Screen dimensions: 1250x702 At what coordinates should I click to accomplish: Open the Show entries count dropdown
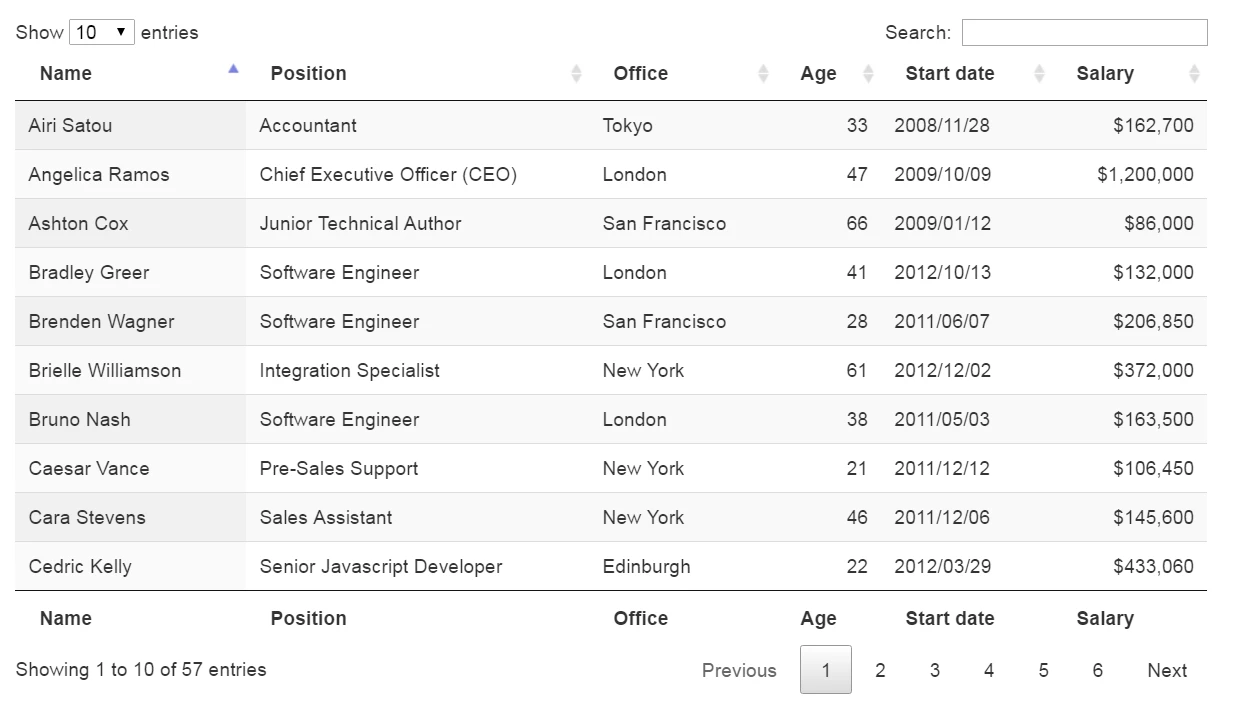tap(101, 33)
